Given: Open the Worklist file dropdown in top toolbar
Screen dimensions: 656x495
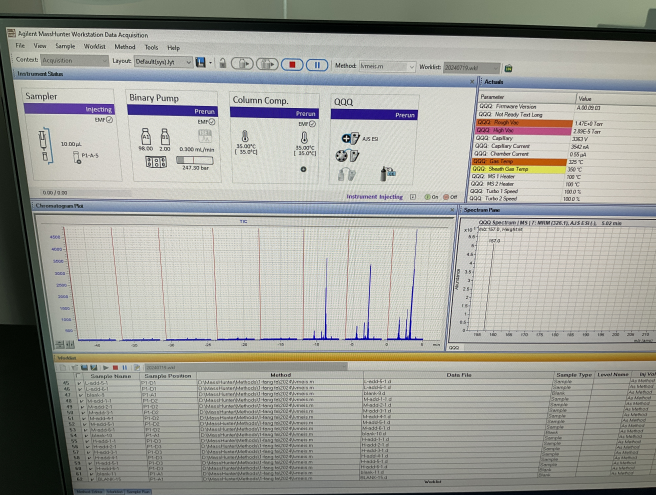Looking at the screenshot, I should [472, 67].
